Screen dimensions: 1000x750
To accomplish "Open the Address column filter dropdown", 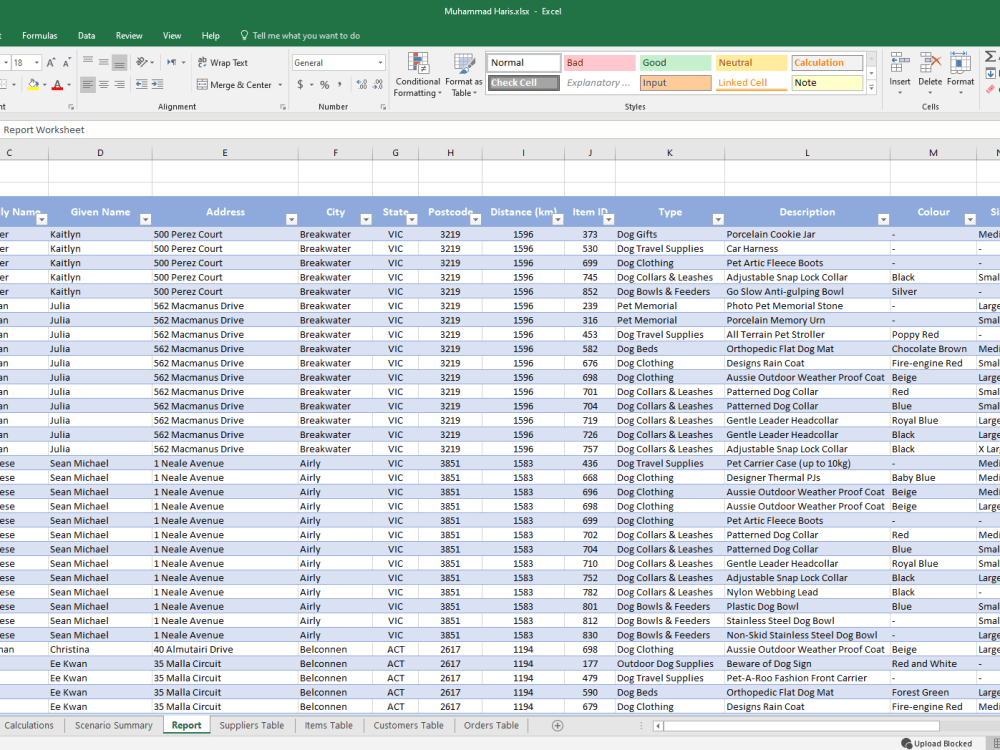I will click(291, 219).
